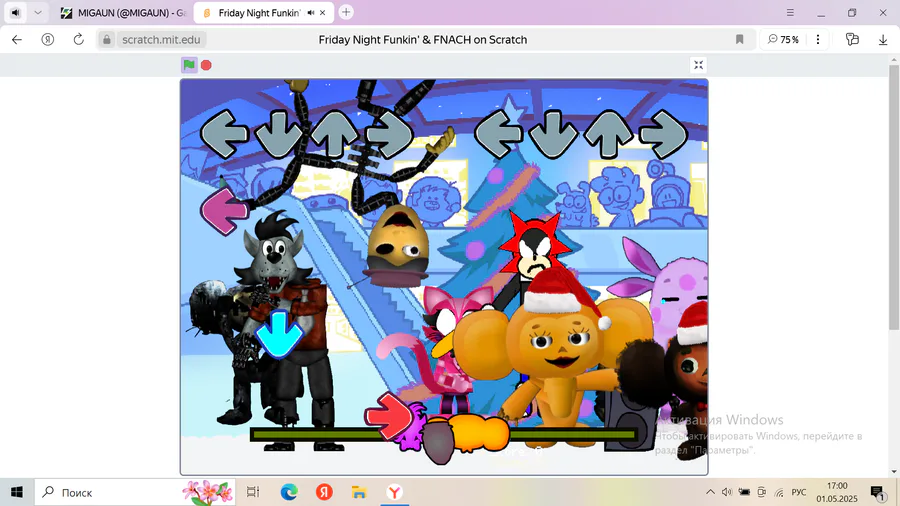Open a new browser tab
The image size is (900, 506).
[x=346, y=12]
